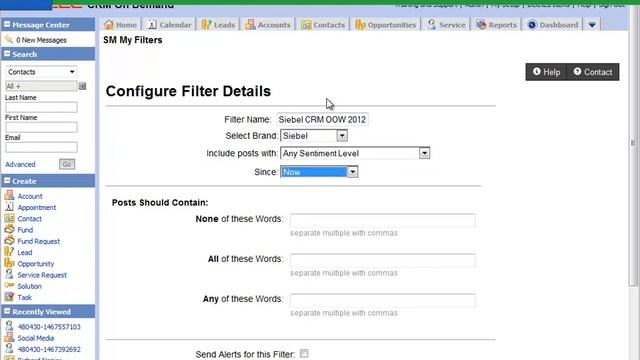
Task: Collapse the Create section
Action: point(7,180)
